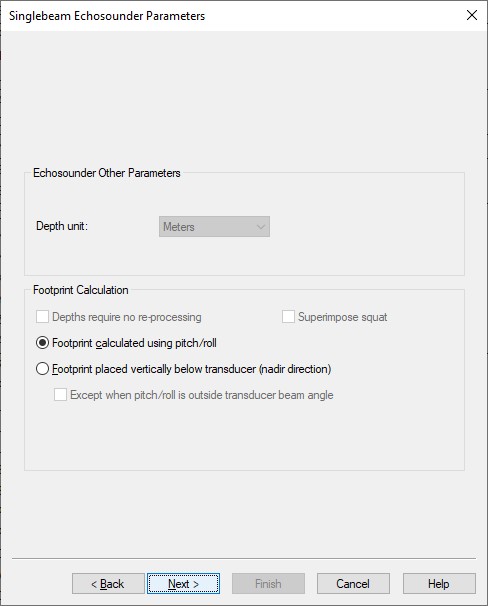The width and height of the screenshot is (488, 606).
Task: Close the Singlebeam Echosounder Parameters dialog
Action: point(471,15)
